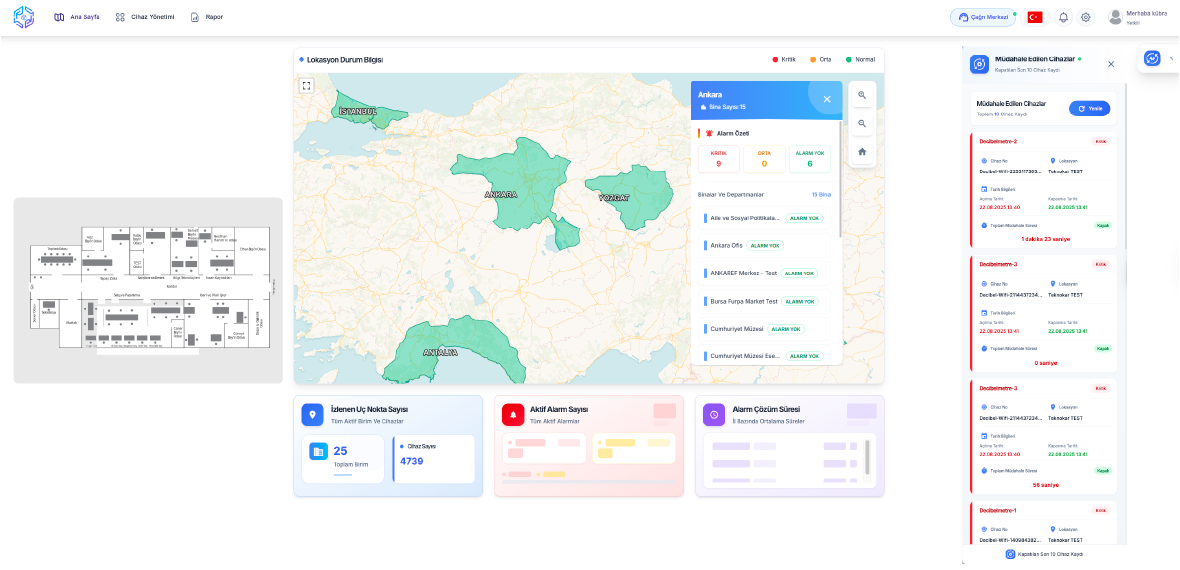
Task: Close the Ankara info panel
Action: tap(827, 99)
